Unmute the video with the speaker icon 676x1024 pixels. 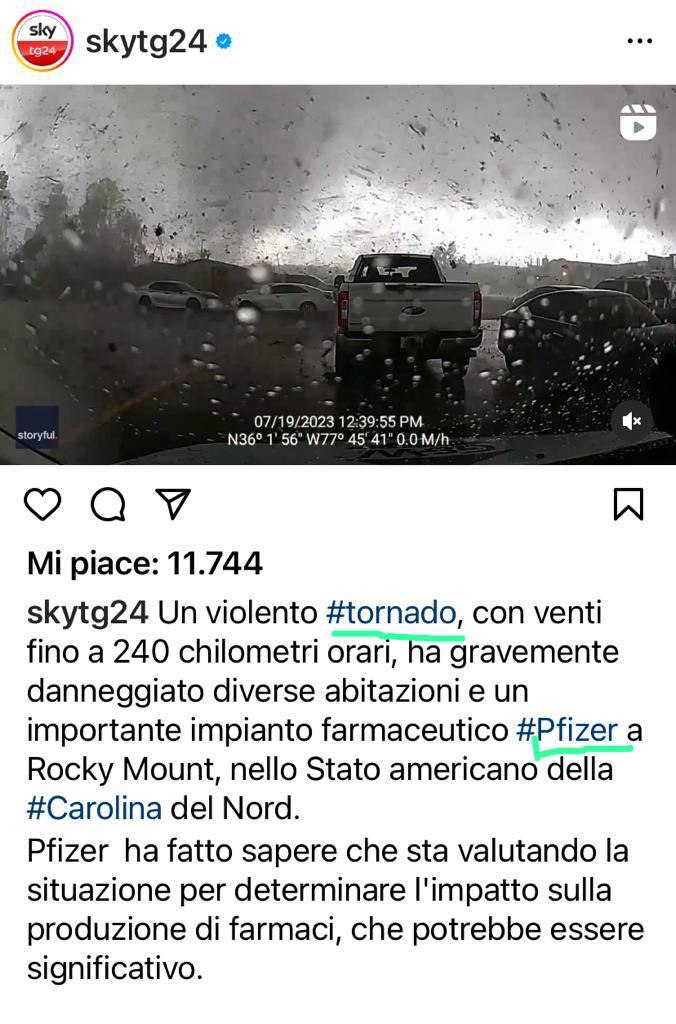click(x=632, y=421)
